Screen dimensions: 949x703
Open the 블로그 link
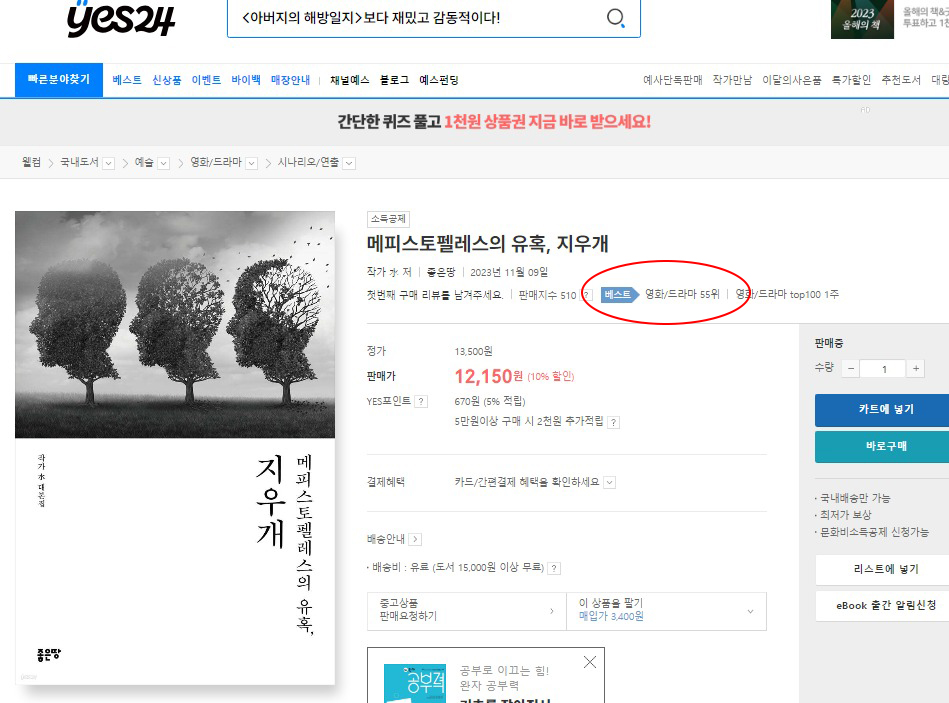395,80
